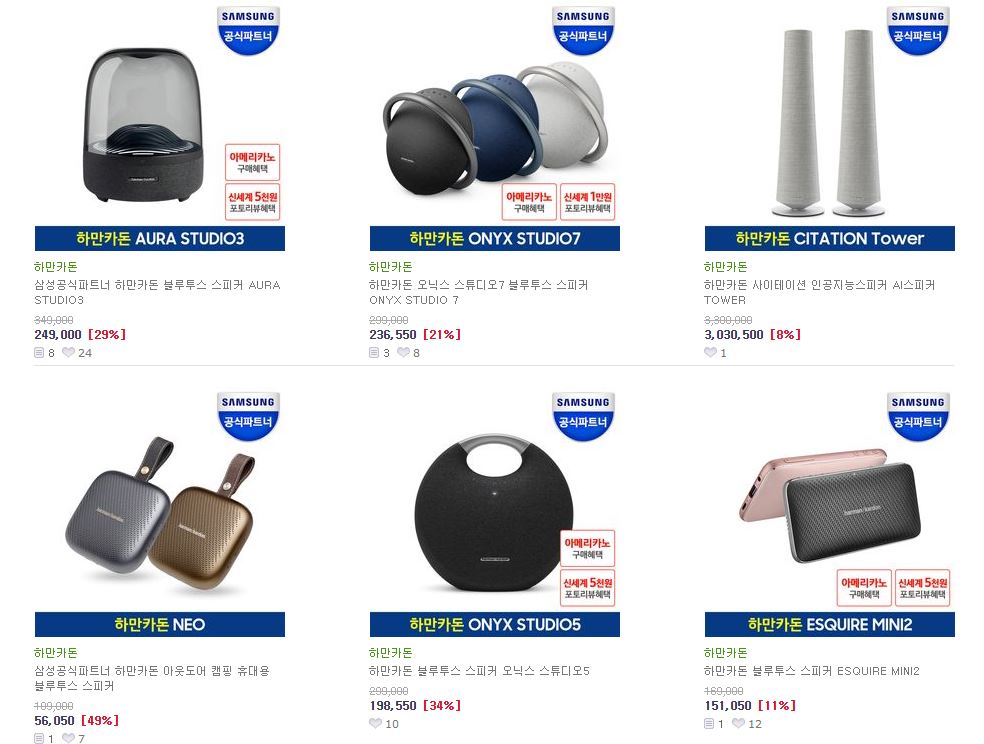Open the ONYX STUDIO5 product image
The image size is (984, 744).
[x=495, y=512]
